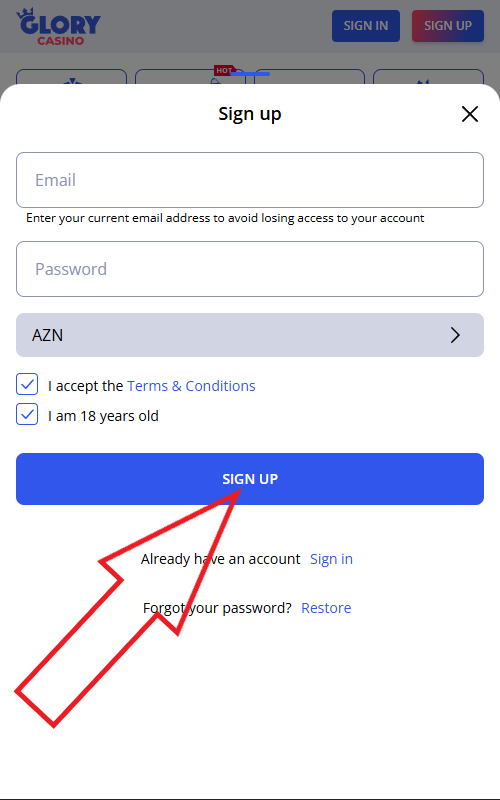Focus the Password input field

click(x=250, y=269)
